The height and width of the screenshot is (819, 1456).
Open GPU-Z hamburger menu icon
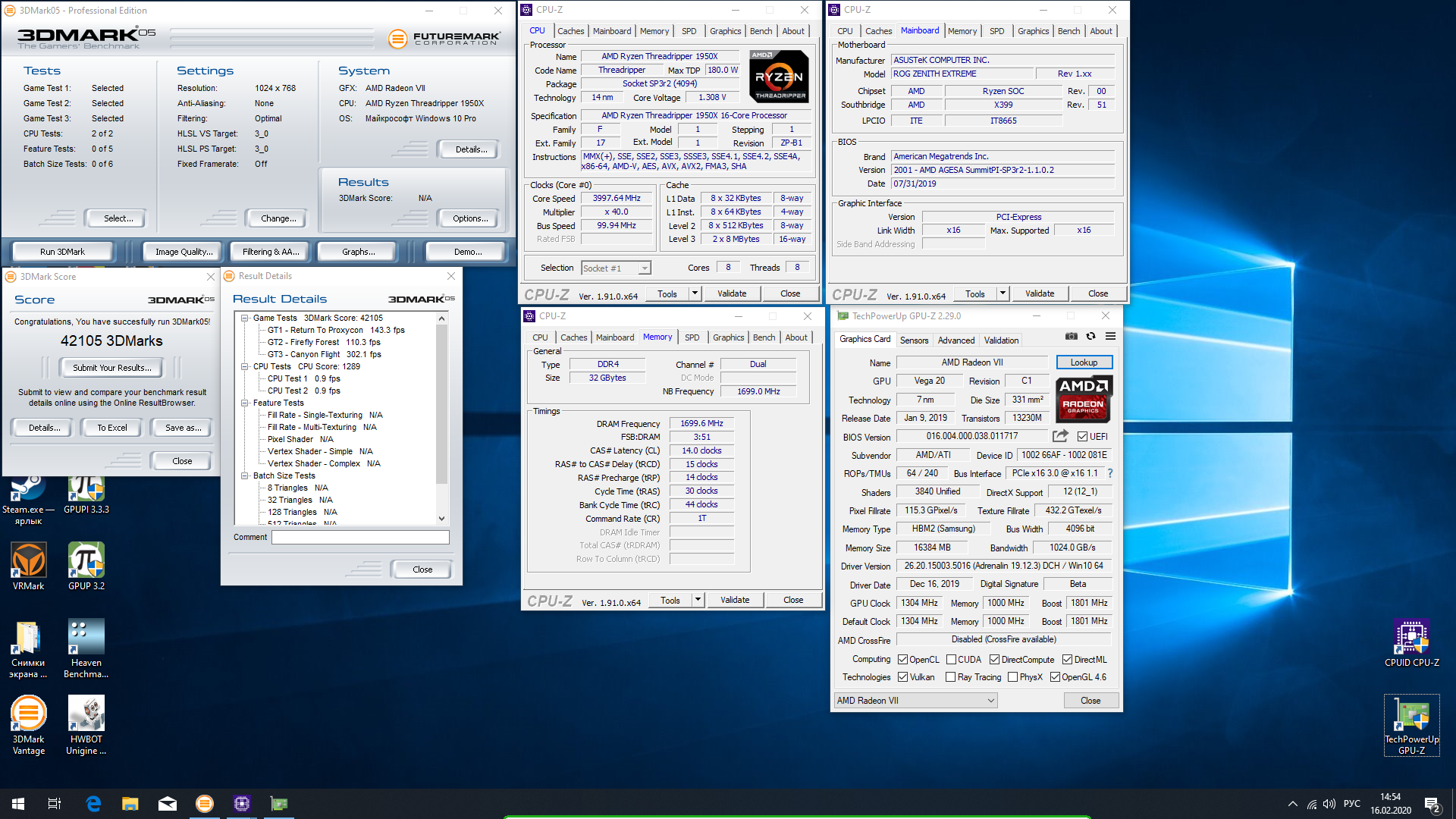tap(1110, 337)
